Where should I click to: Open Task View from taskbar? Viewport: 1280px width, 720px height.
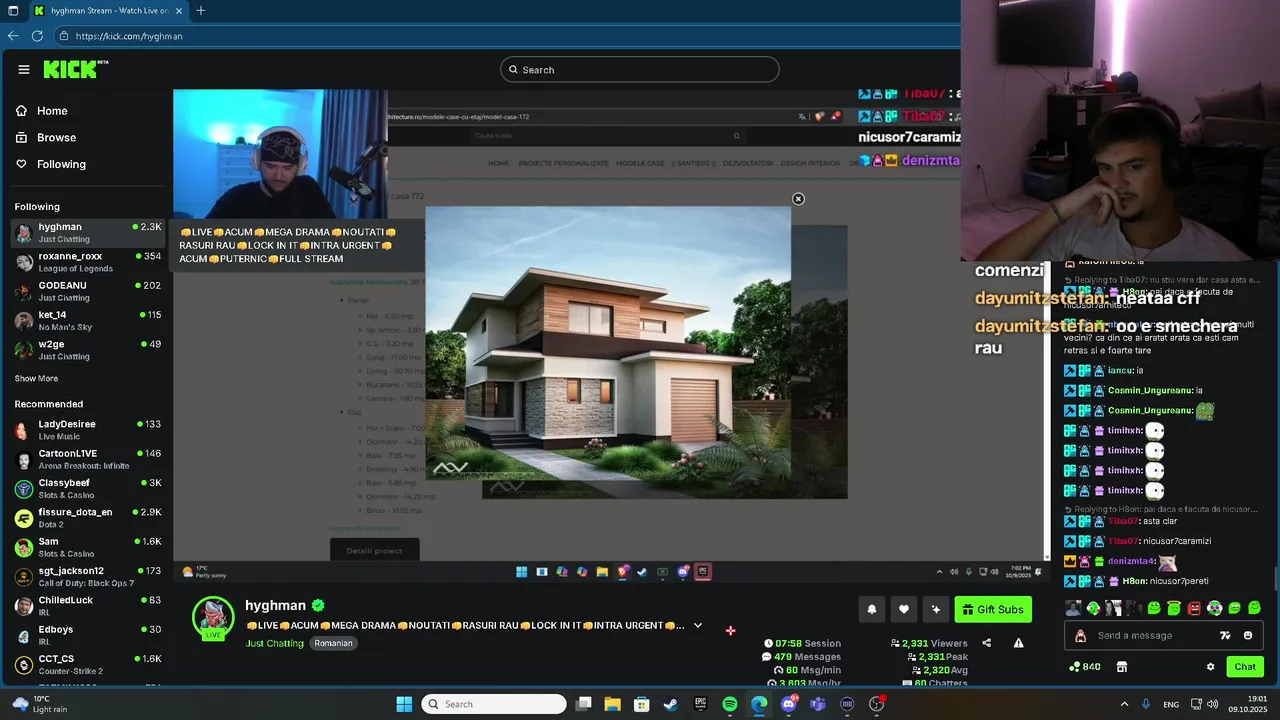pos(584,704)
